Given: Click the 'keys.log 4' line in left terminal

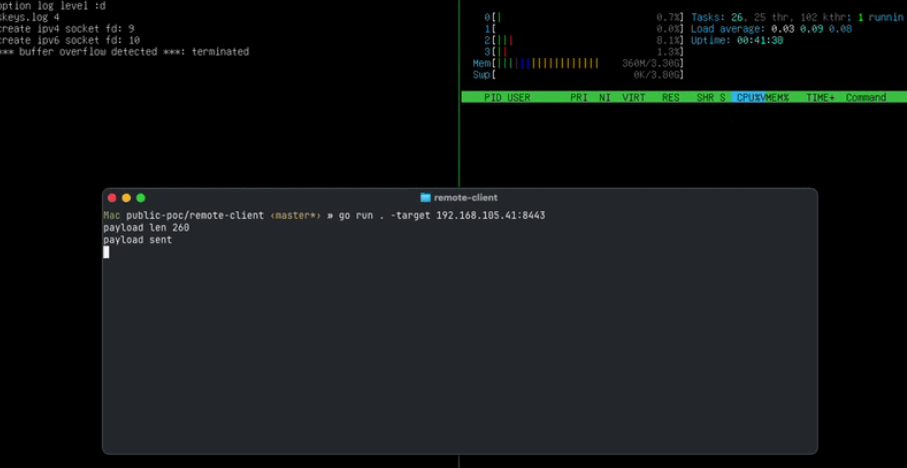Looking at the screenshot, I should click(30, 17).
